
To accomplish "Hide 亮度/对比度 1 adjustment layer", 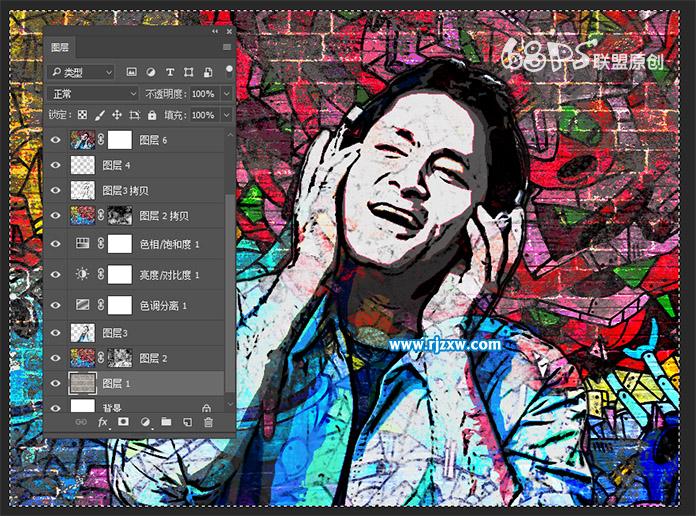I will click(x=55, y=274).
